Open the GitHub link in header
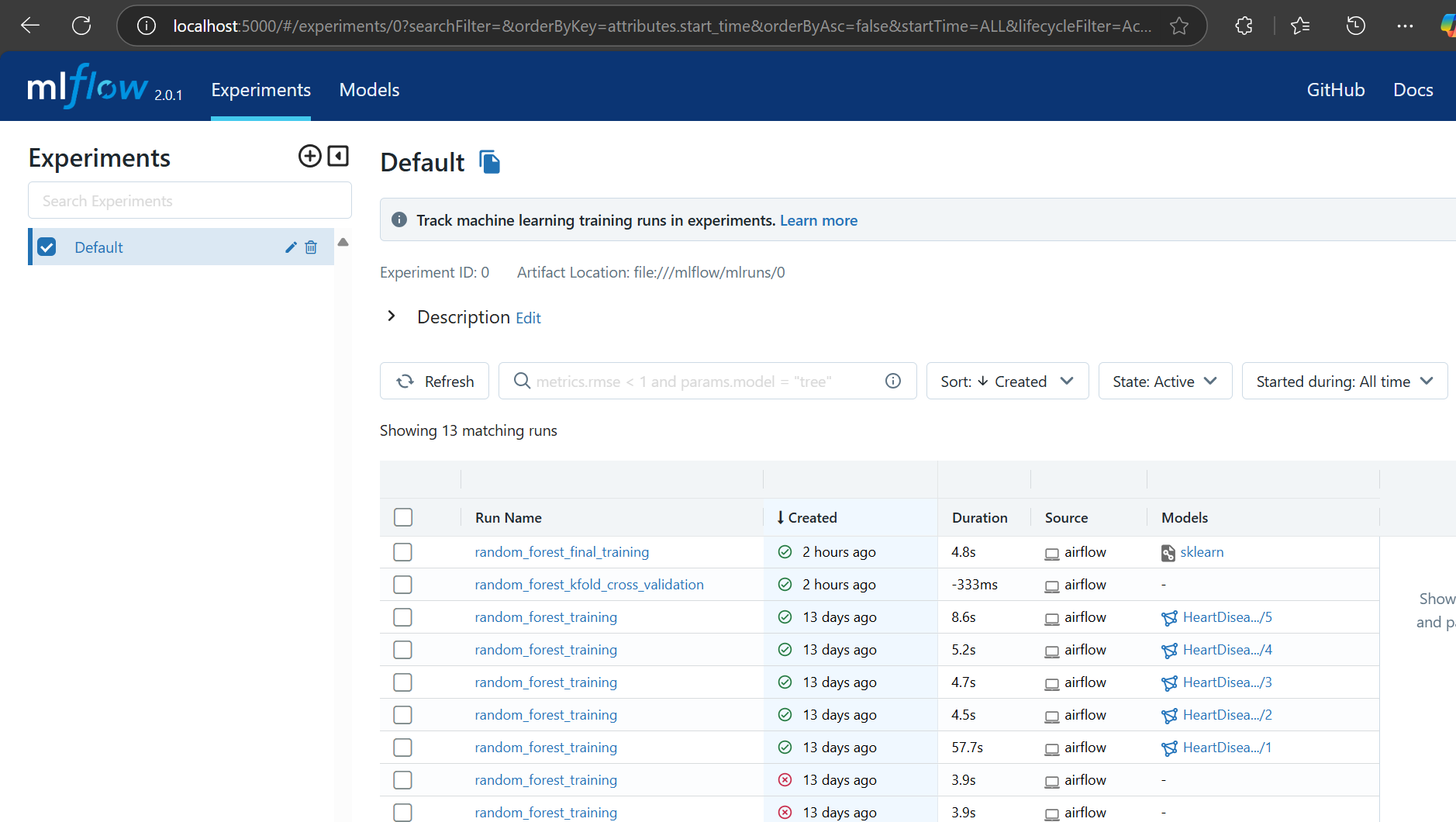Screen dimensions: 1456x822 coord(1335,90)
